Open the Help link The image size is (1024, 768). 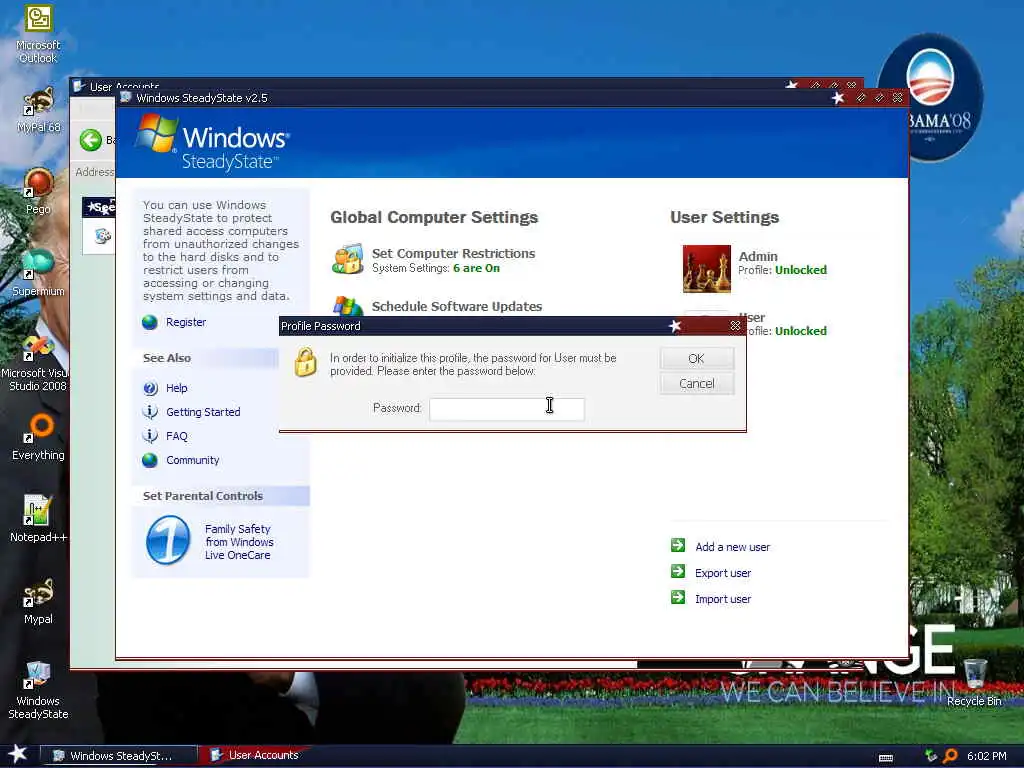pyautogui.click(x=176, y=388)
